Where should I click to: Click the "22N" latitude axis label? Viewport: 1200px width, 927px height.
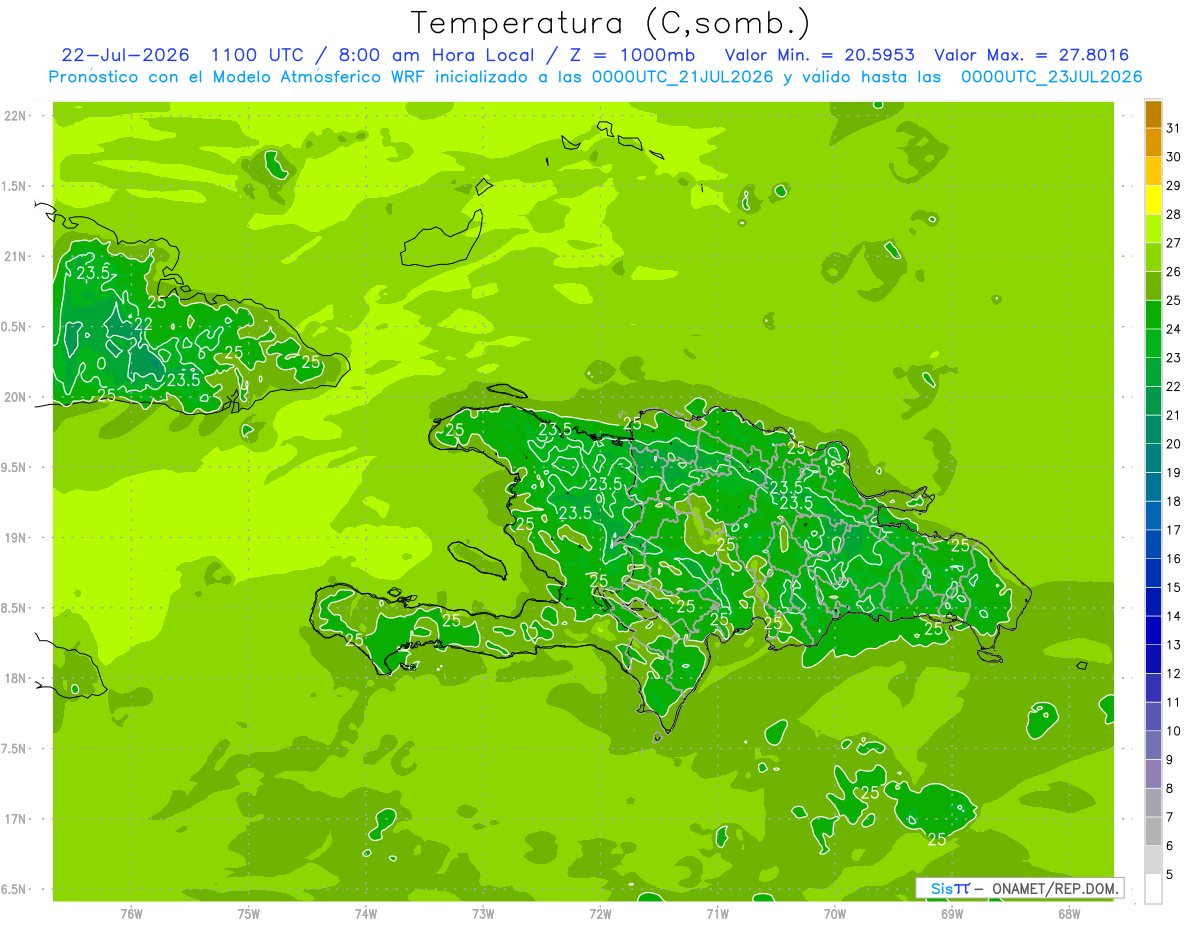coord(15,116)
